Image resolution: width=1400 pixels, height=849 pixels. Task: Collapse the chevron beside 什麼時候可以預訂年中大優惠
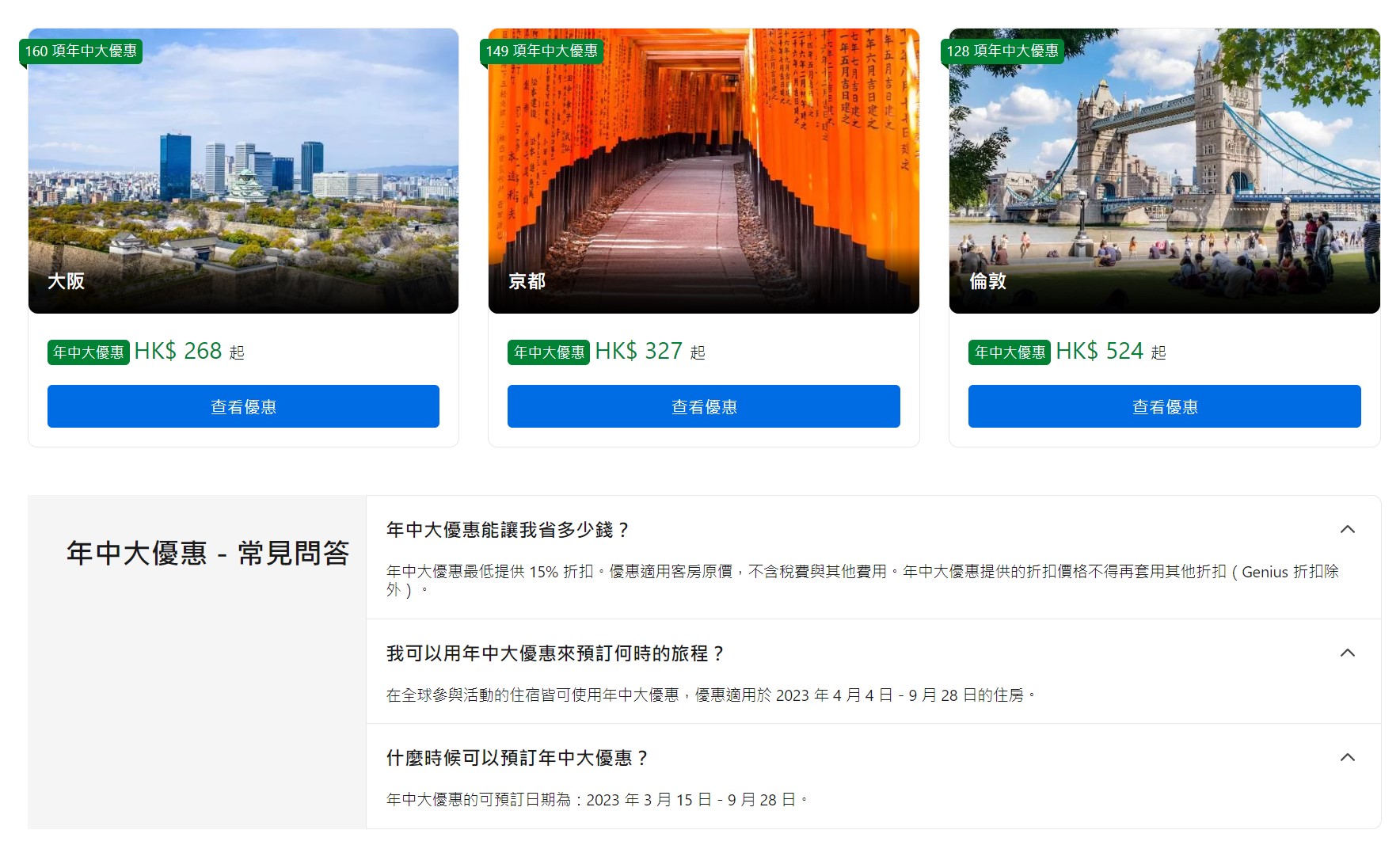(x=1347, y=756)
